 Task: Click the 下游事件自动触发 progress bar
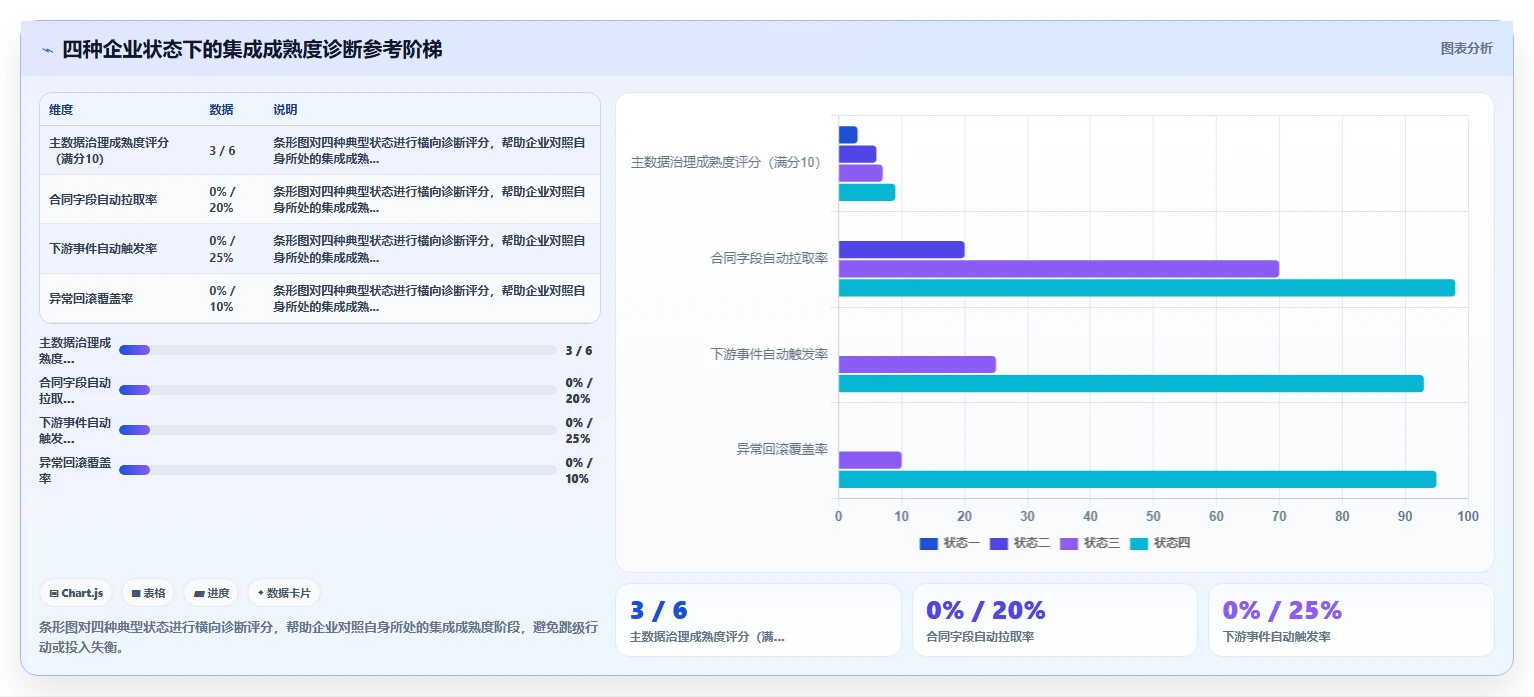(x=337, y=430)
